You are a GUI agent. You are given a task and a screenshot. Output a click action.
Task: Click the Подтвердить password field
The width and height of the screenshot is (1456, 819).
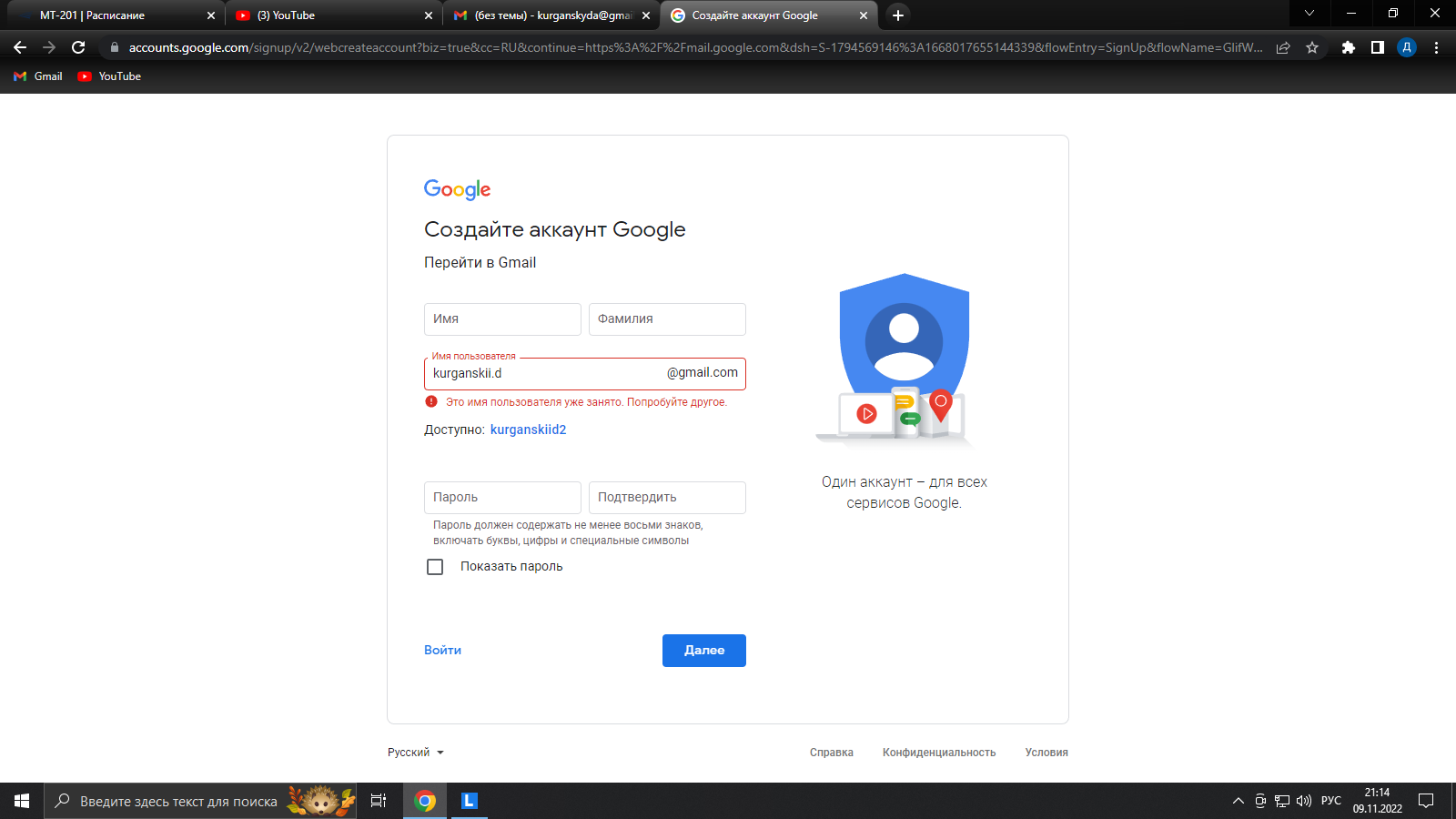click(667, 498)
